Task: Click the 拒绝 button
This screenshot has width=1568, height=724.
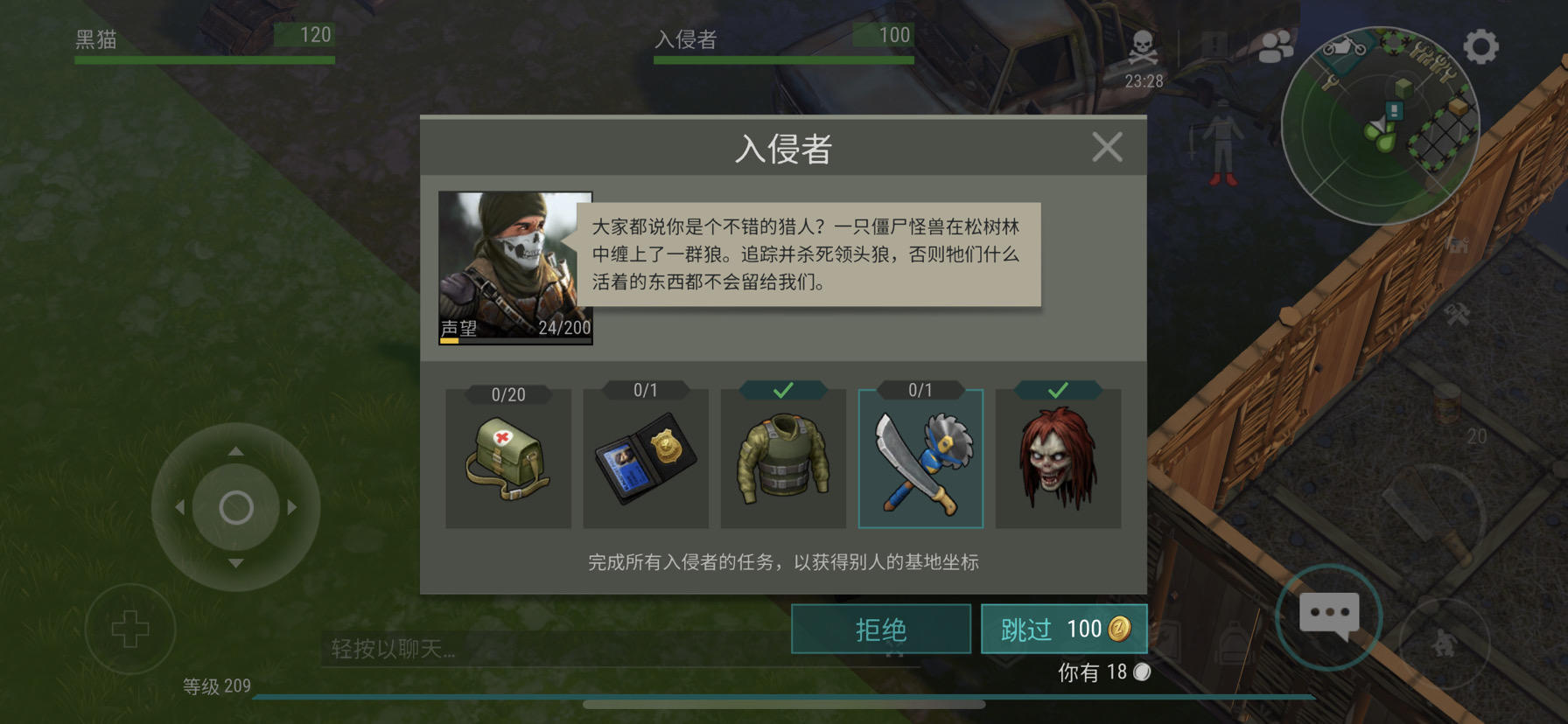Action: pos(881,629)
